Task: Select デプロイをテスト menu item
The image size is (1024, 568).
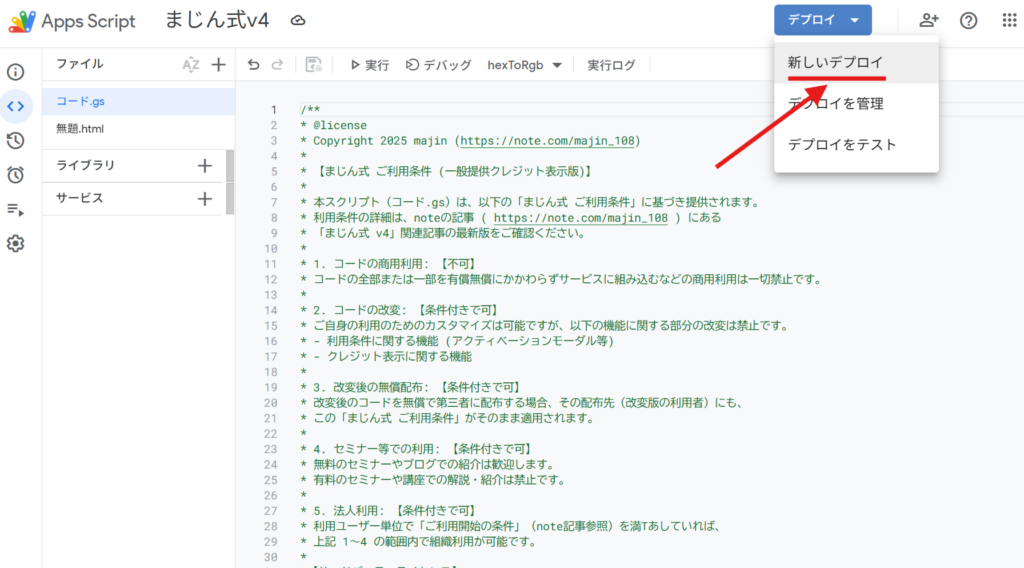Action: click(841, 144)
